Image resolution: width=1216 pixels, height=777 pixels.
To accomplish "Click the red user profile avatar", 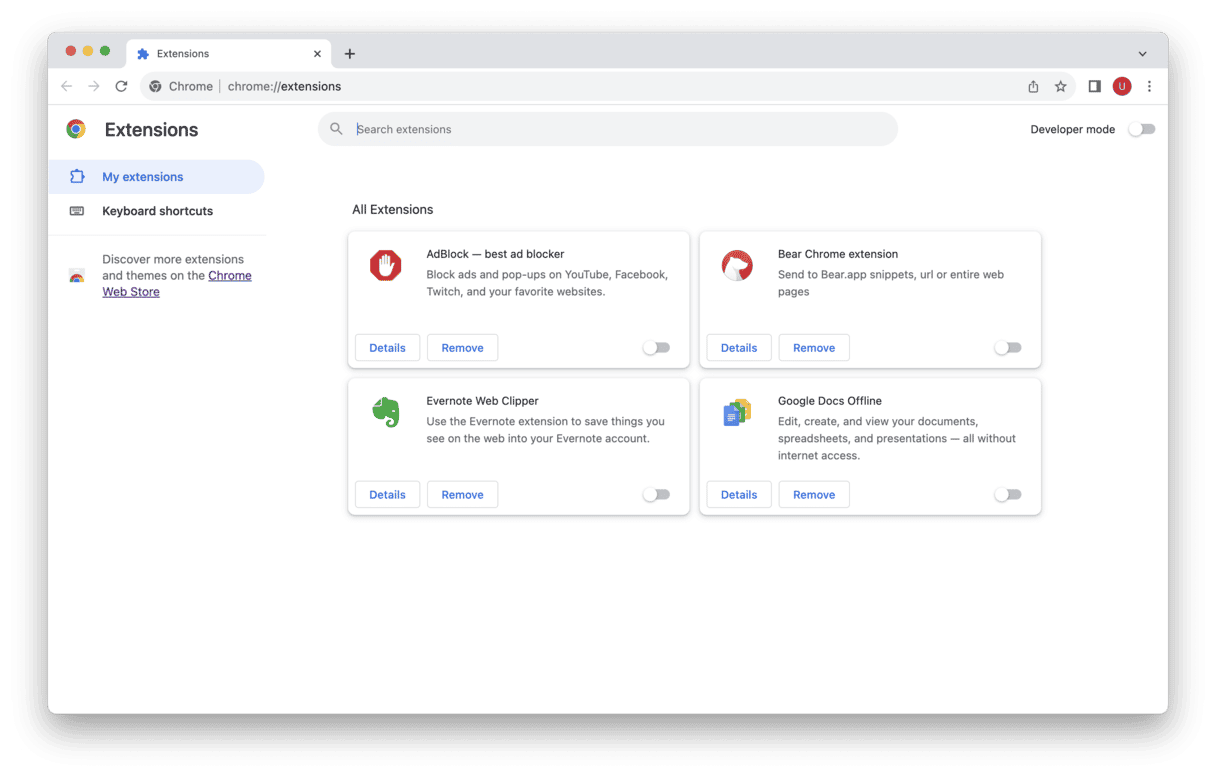I will coord(1122,86).
